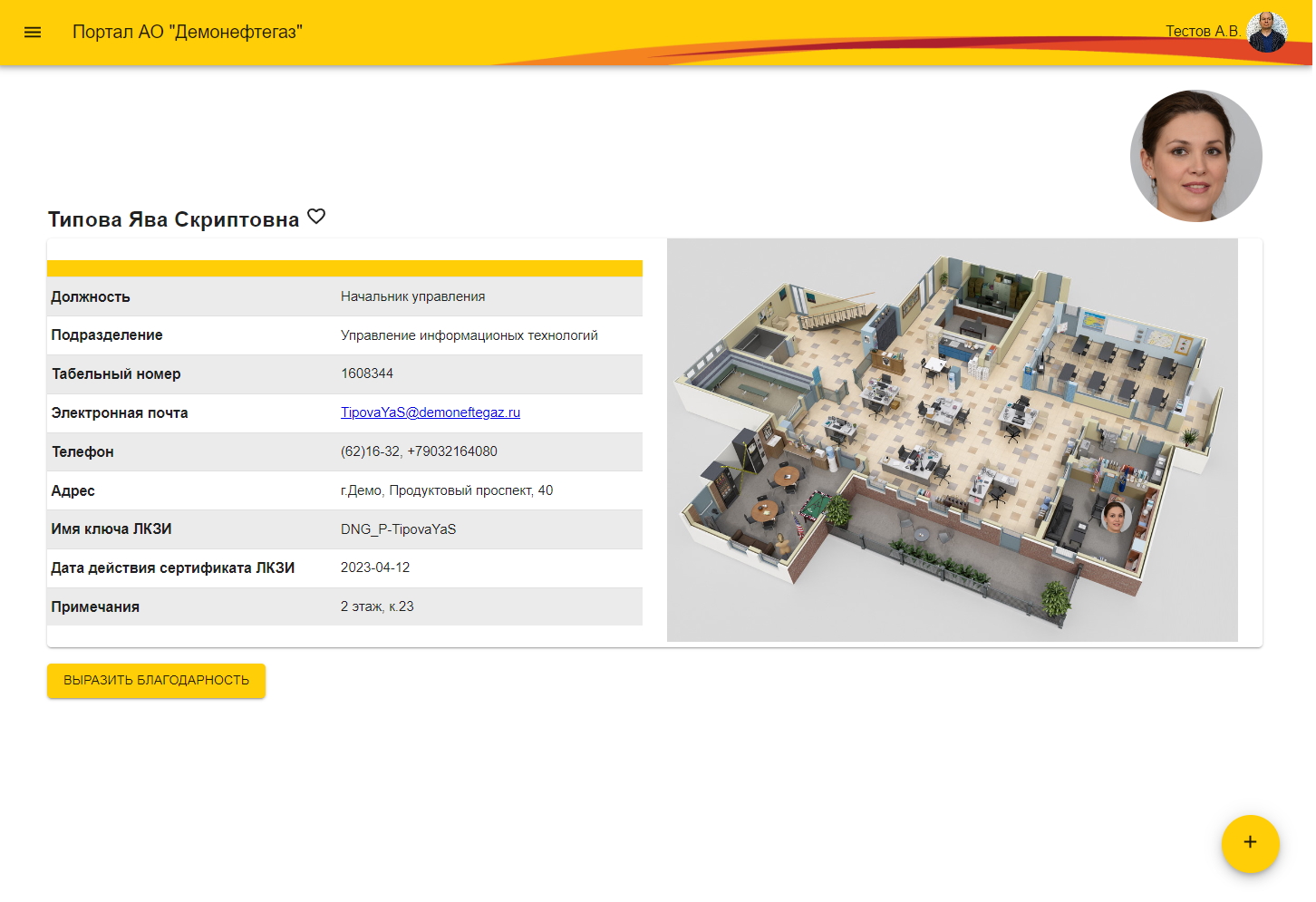Click the small face marker on the floor plan
This screenshot has width=1316, height=902.
[x=1114, y=517]
